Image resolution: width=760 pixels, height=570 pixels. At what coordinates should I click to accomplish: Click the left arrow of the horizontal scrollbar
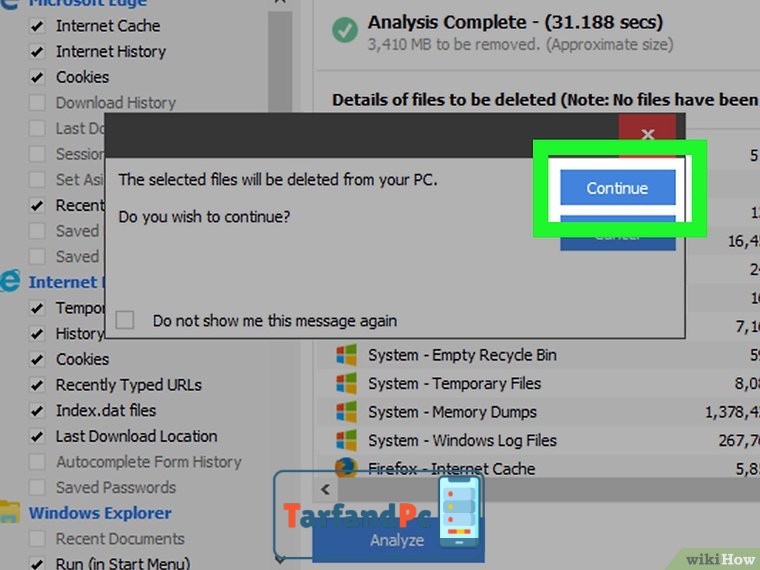pos(326,490)
